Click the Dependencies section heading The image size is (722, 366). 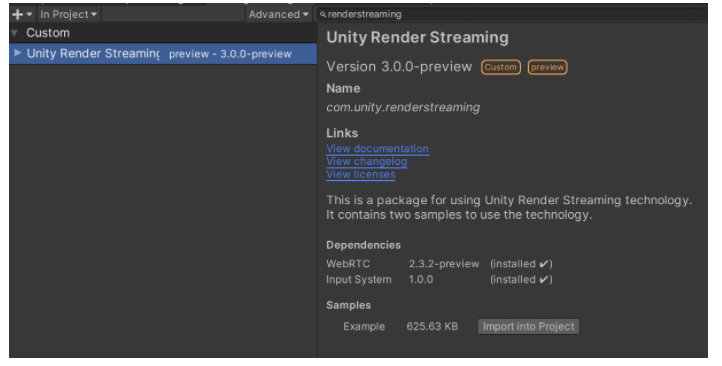click(x=363, y=245)
